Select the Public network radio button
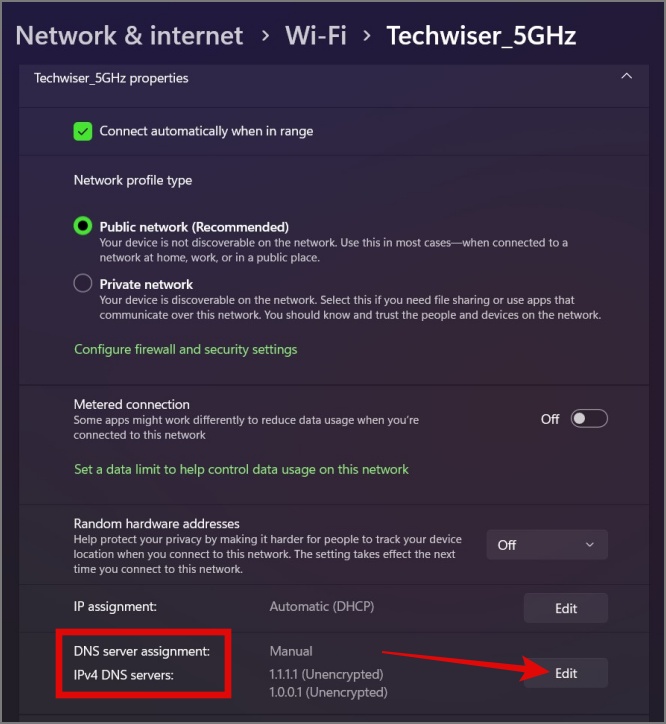The width and height of the screenshot is (666, 724). point(83,227)
